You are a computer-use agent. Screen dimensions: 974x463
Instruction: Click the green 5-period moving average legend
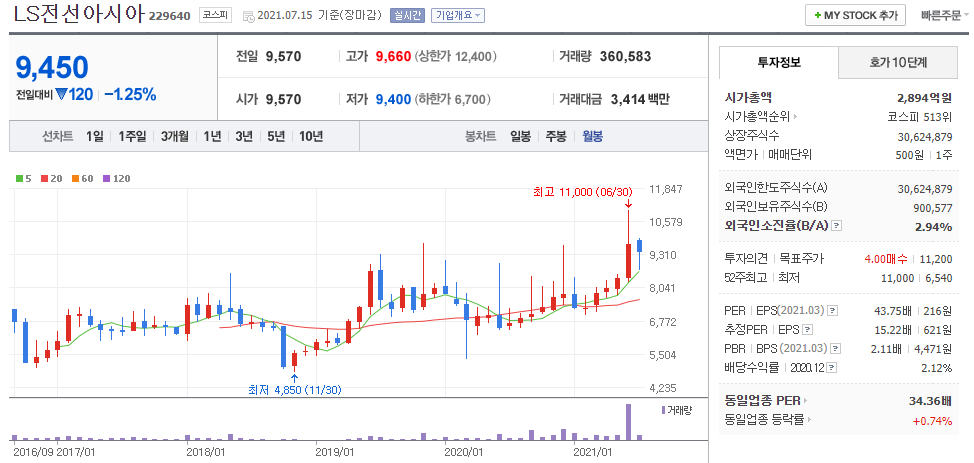(24, 178)
